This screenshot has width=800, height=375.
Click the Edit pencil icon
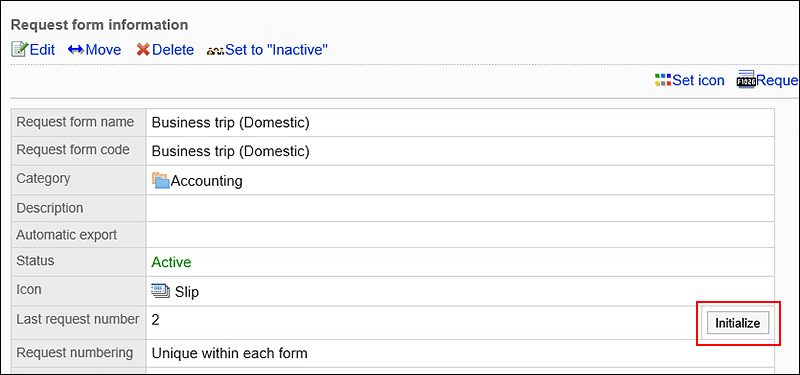coord(20,49)
